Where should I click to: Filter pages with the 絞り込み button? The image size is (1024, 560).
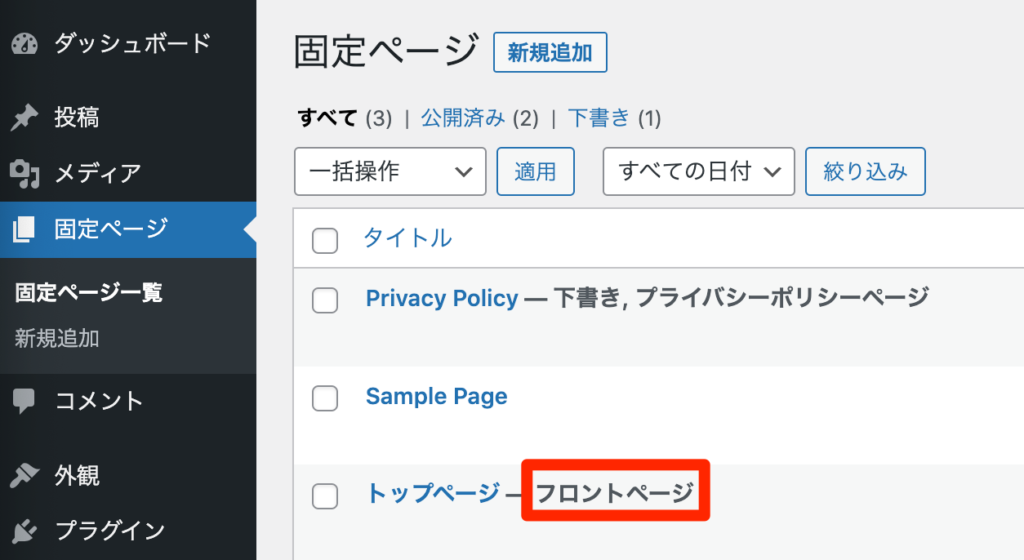pos(865,172)
